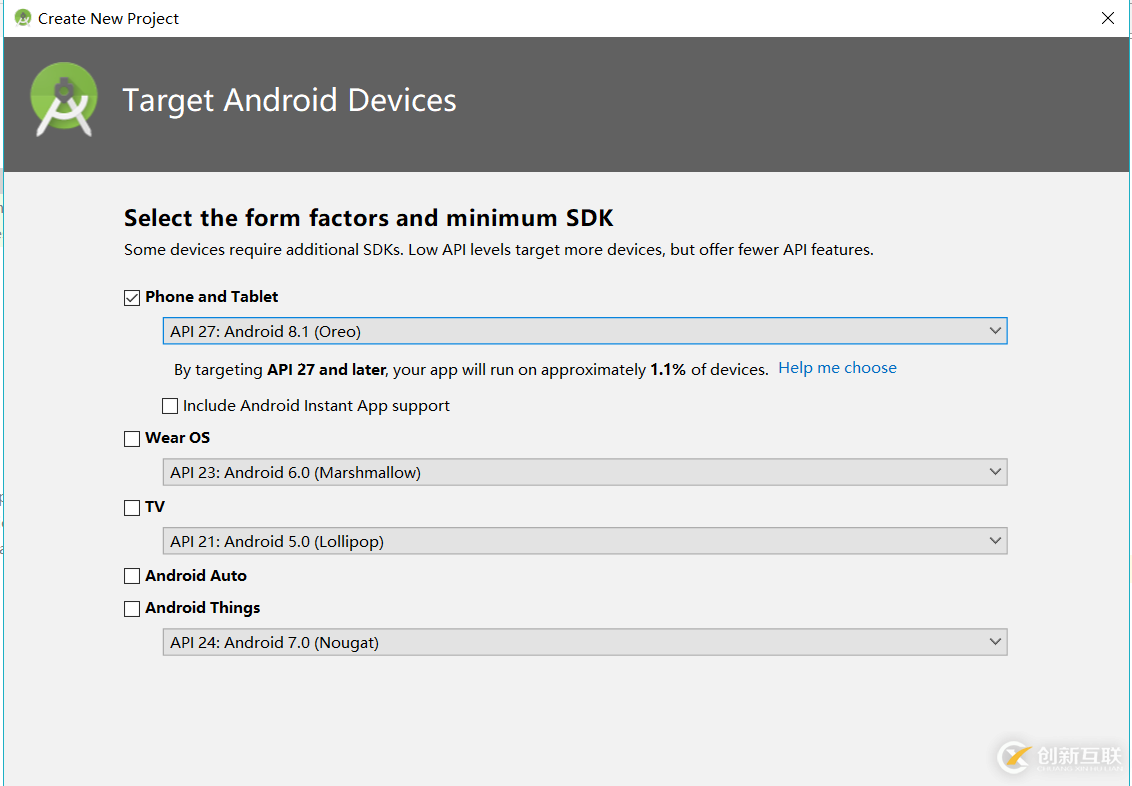
Task: Check the Android Auto checkbox
Action: coord(131,575)
